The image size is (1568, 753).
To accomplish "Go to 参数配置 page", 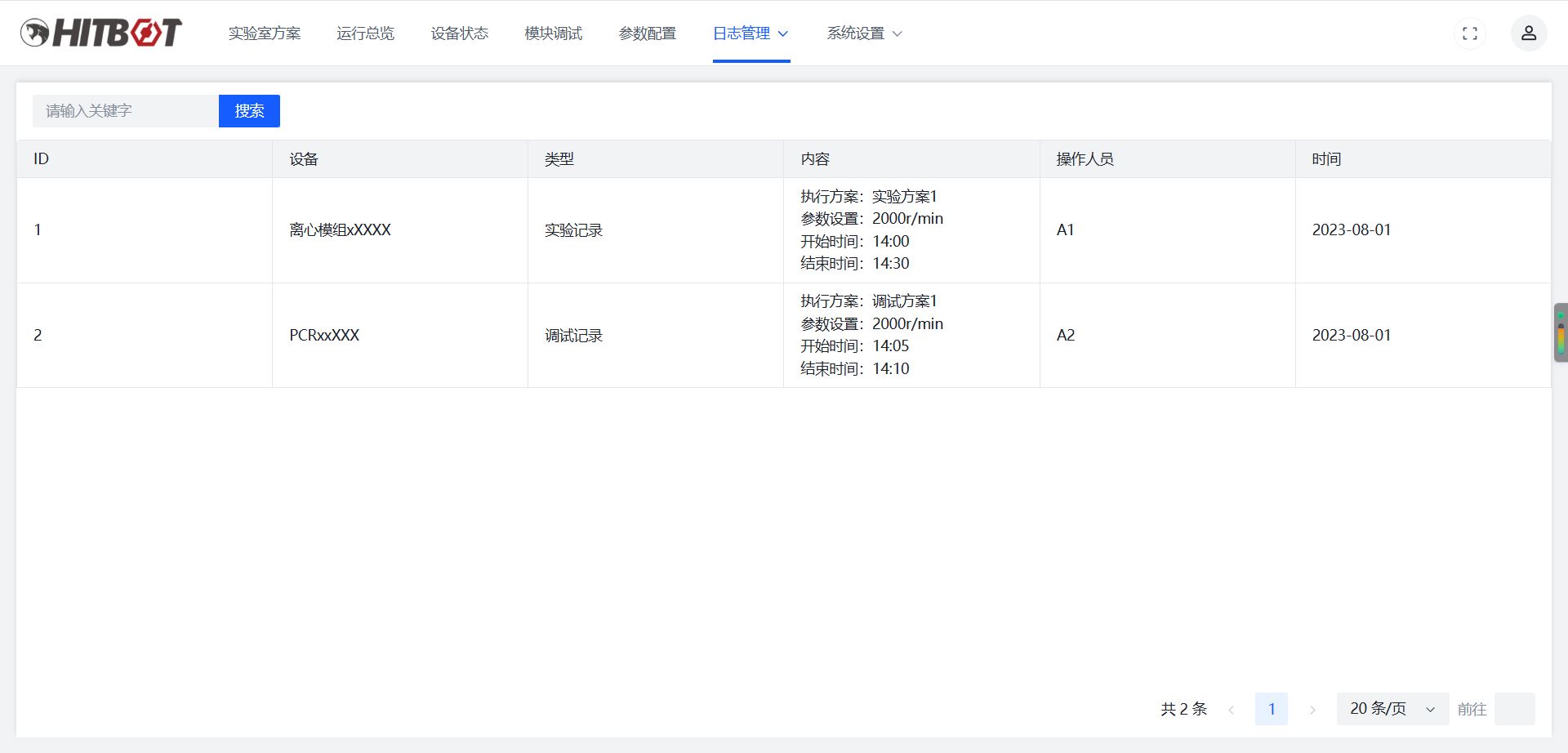I will click(648, 33).
